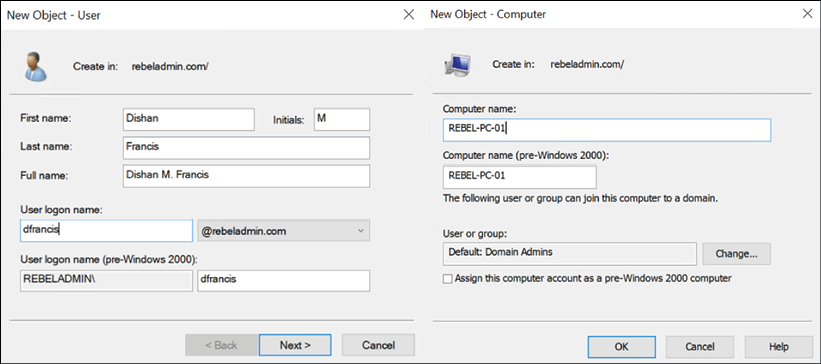
Task: Click the 'Computer name:' label
Action: [x=479, y=109]
